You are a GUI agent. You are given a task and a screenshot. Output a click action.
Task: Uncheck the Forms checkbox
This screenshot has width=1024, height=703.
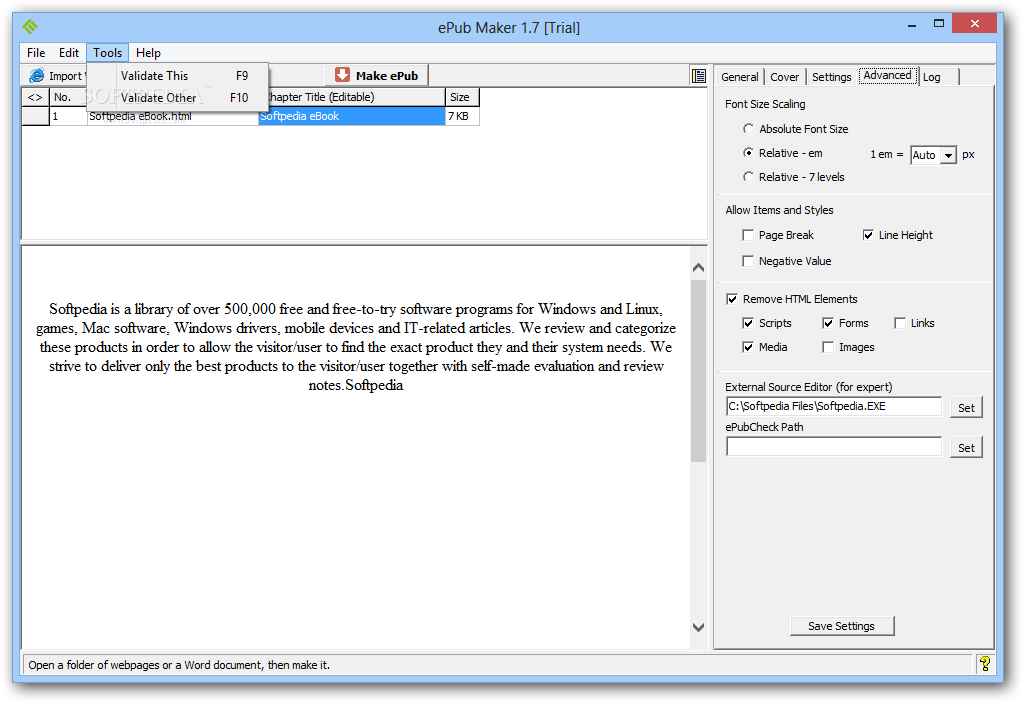click(828, 323)
